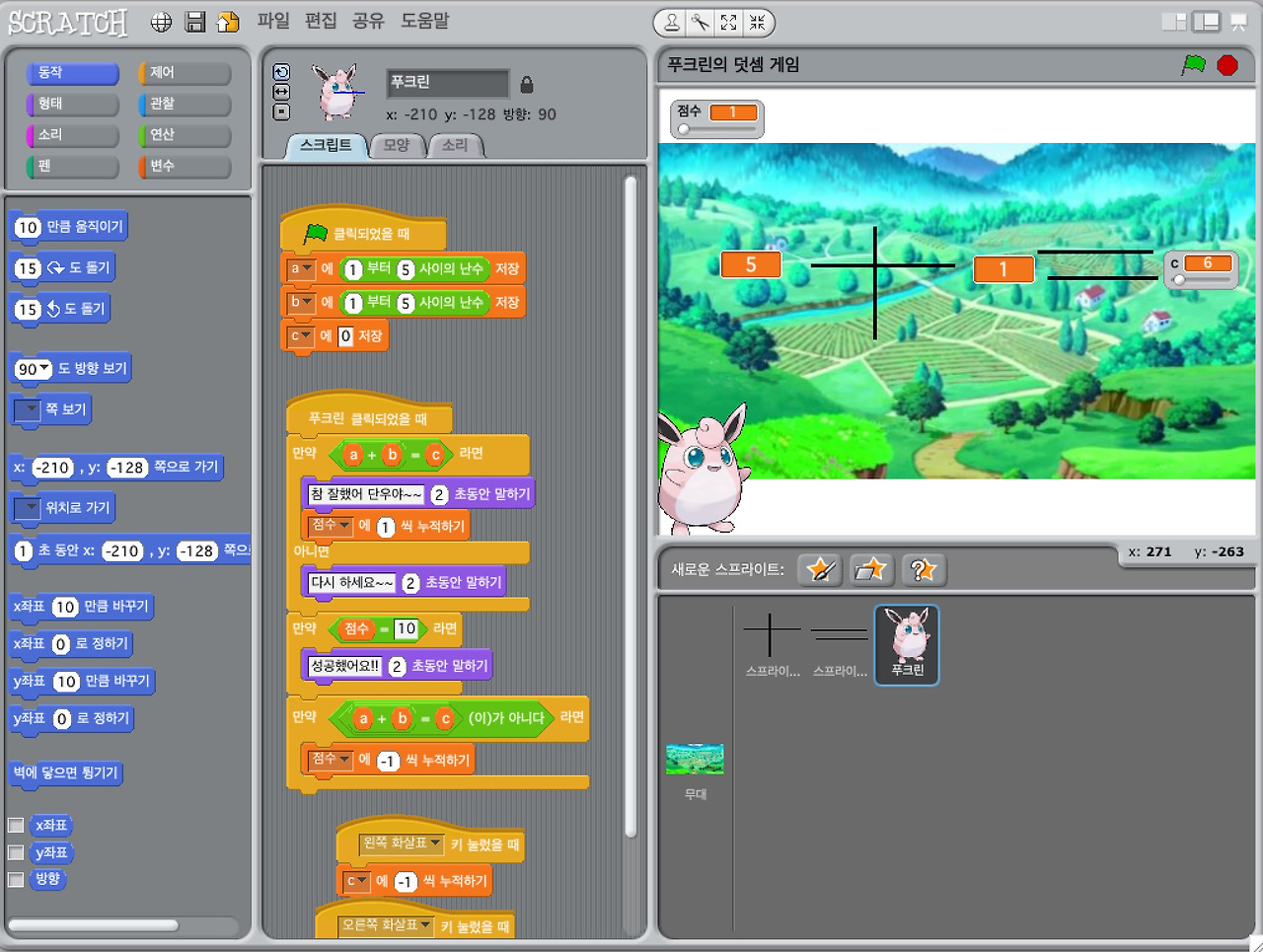Open variable dropdown on the 'a' set block
This screenshot has height=952, width=1263.
tap(301, 268)
